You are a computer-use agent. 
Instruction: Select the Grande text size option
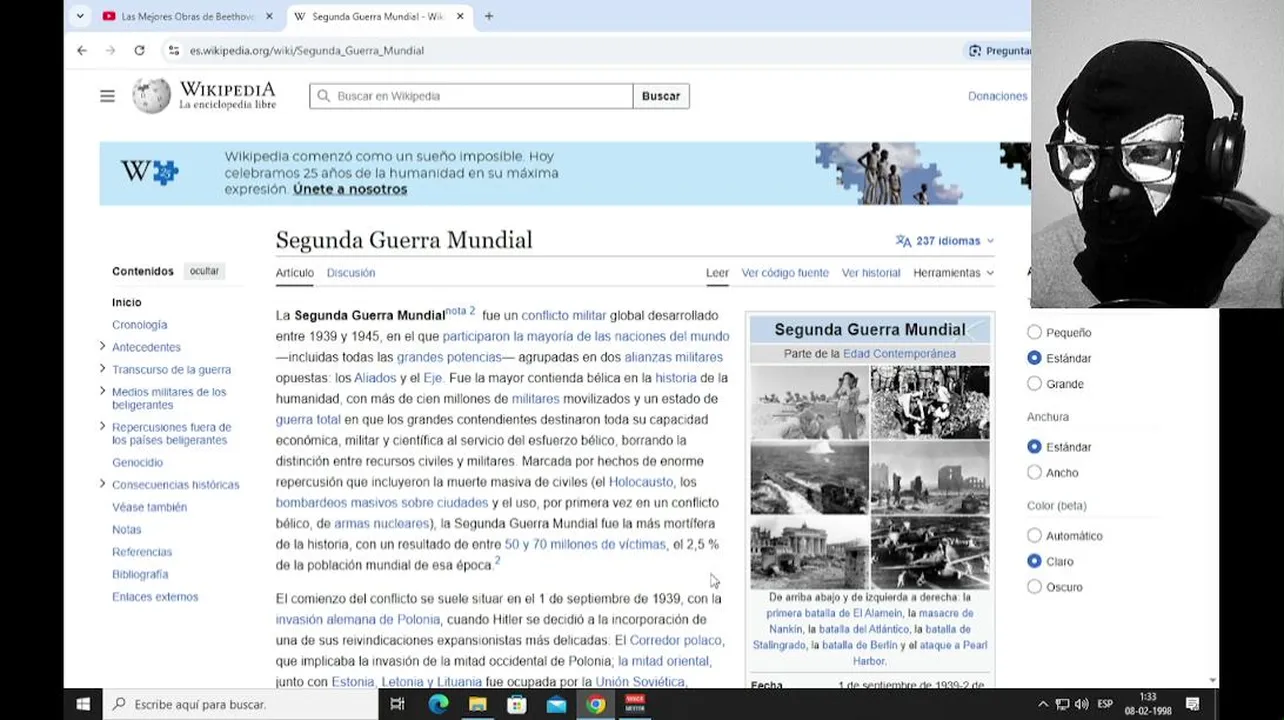1035,384
